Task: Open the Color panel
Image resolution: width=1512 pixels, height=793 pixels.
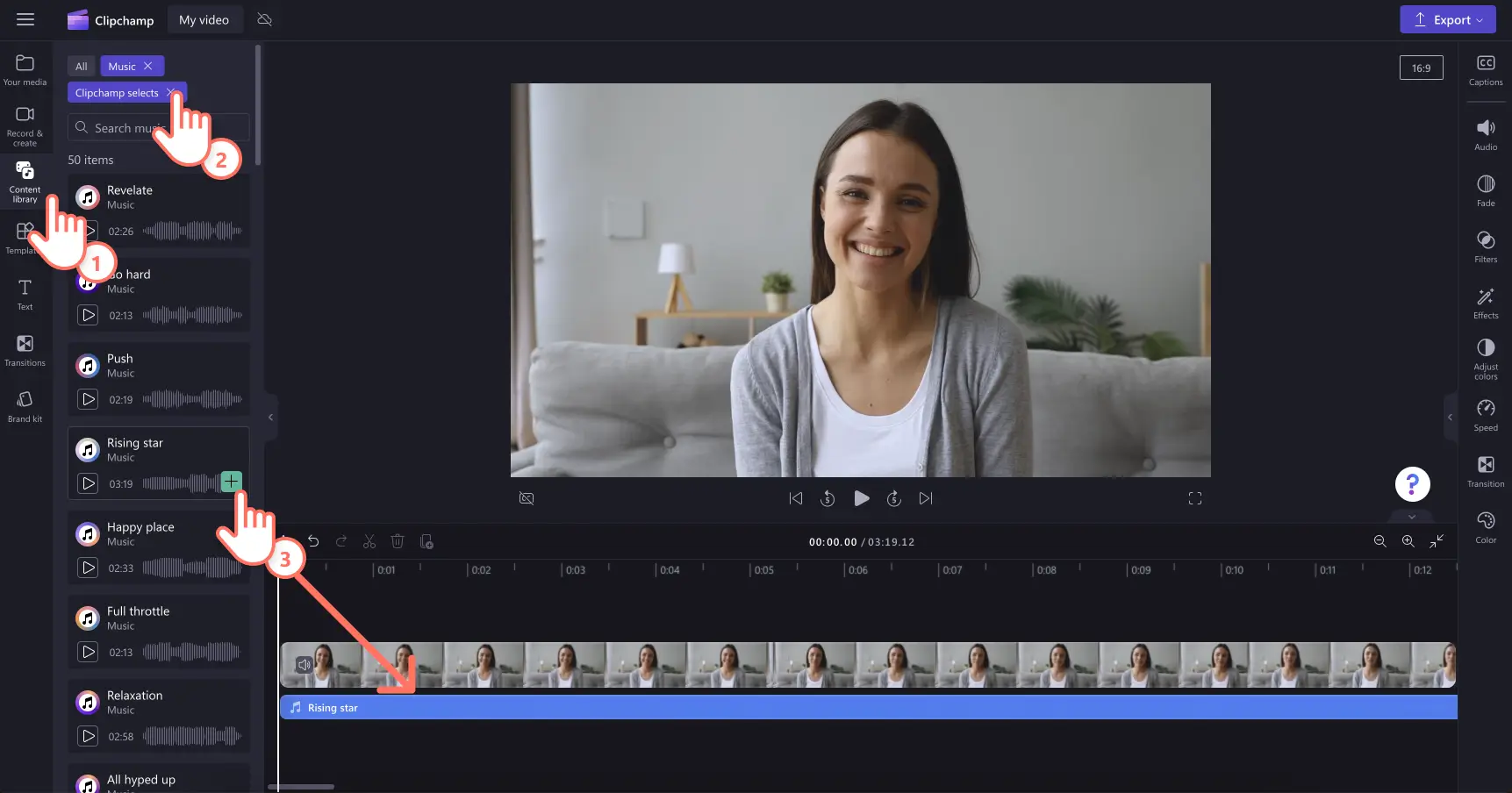Action: pos(1486,527)
